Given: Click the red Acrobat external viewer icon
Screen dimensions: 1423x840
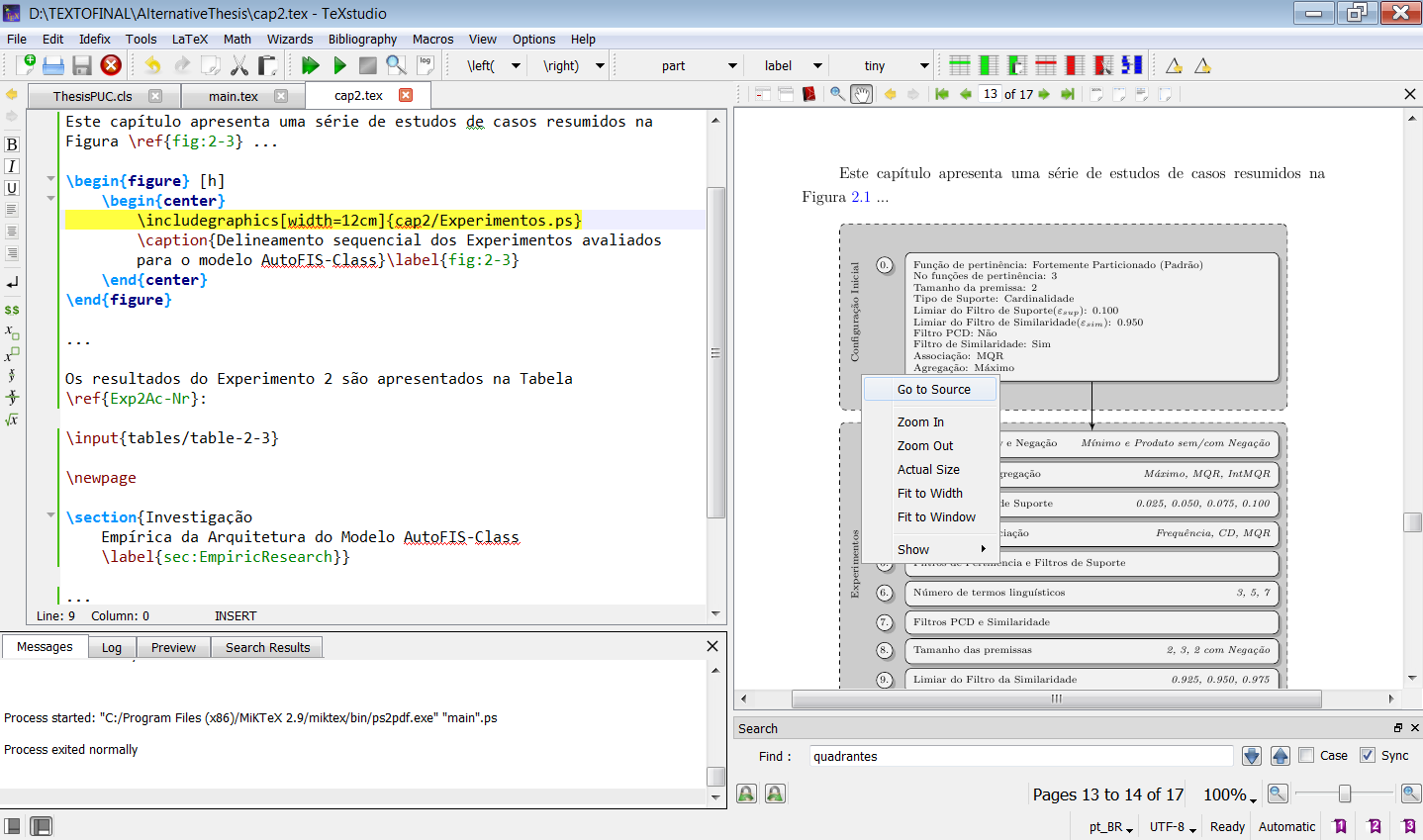Looking at the screenshot, I should pyautogui.click(x=809, y=94).
